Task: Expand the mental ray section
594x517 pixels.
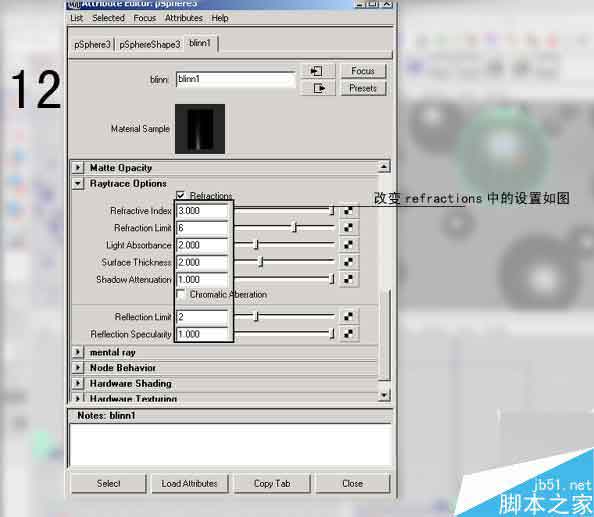Action: pyautogui.click(x=78, y=352)
